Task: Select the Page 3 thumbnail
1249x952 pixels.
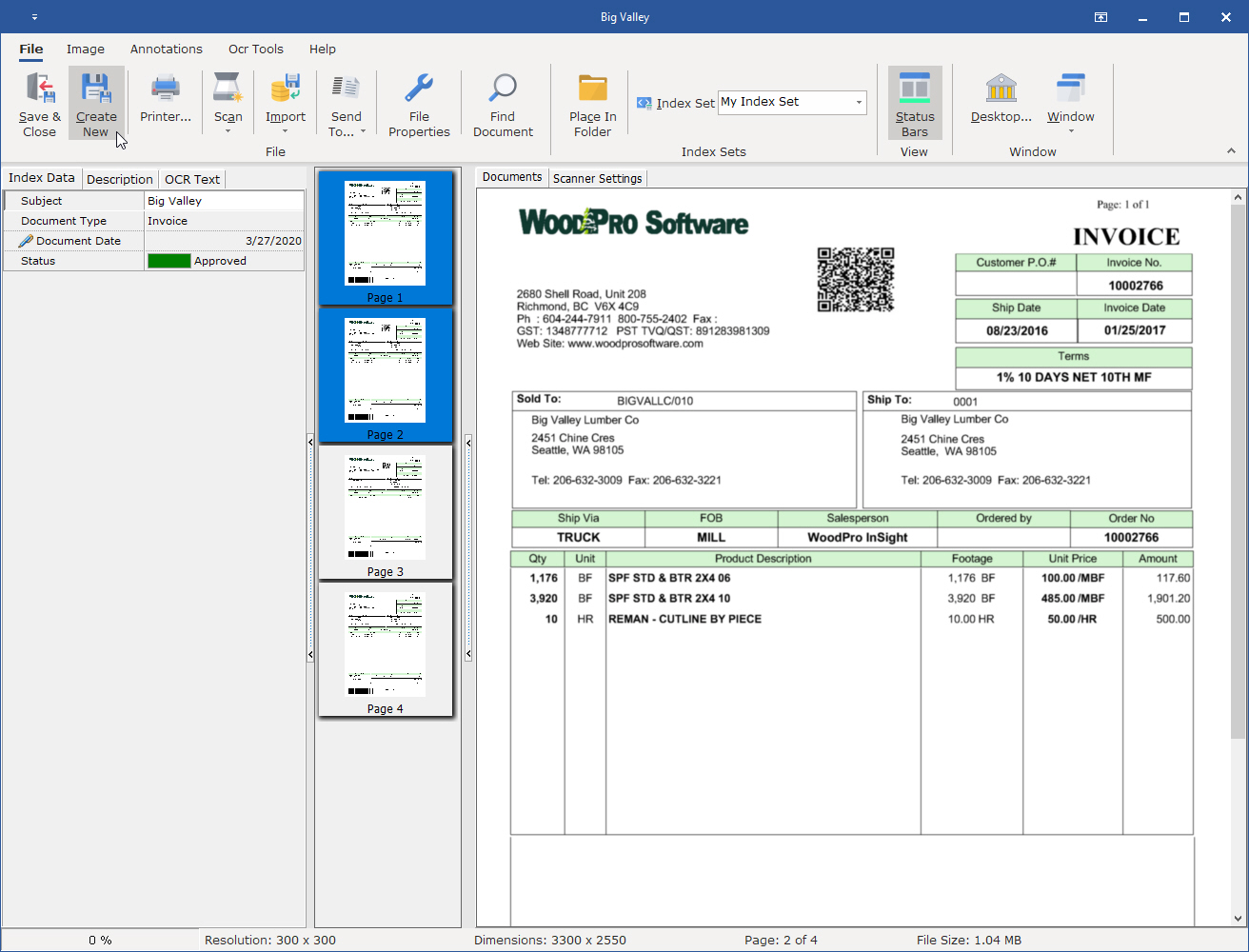Action: pyautogui.click(x=386, y=512)
